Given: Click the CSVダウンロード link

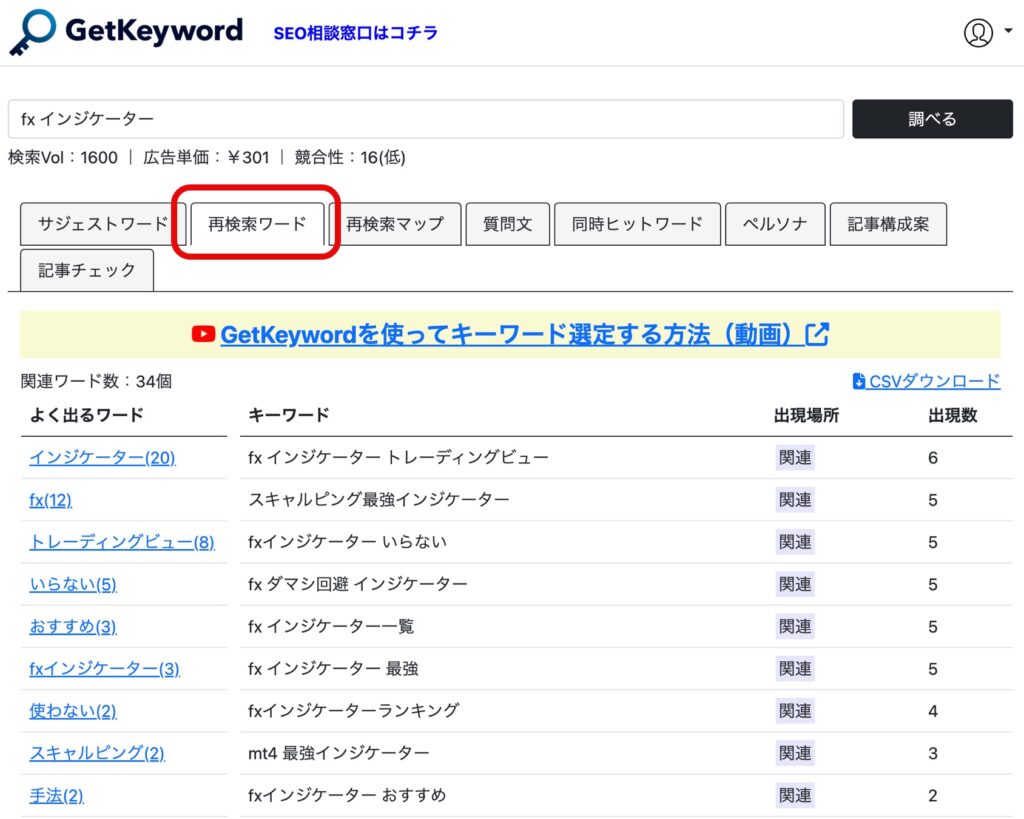Looking at the screenshot, I should point(935,381).
